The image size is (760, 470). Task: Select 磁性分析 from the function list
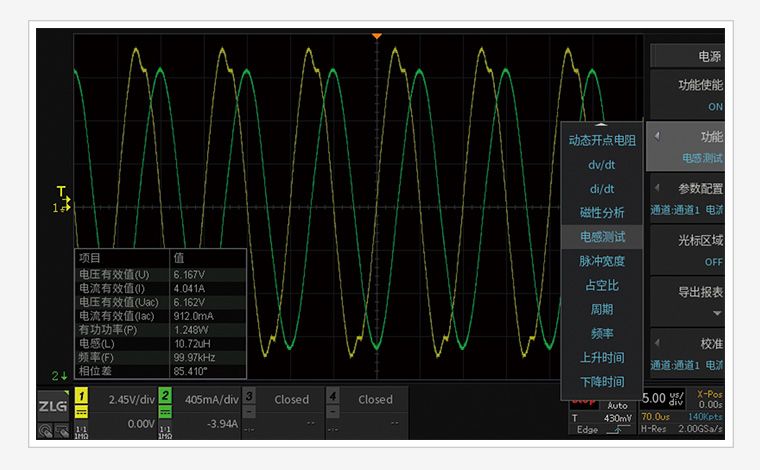tap(602, 213)
